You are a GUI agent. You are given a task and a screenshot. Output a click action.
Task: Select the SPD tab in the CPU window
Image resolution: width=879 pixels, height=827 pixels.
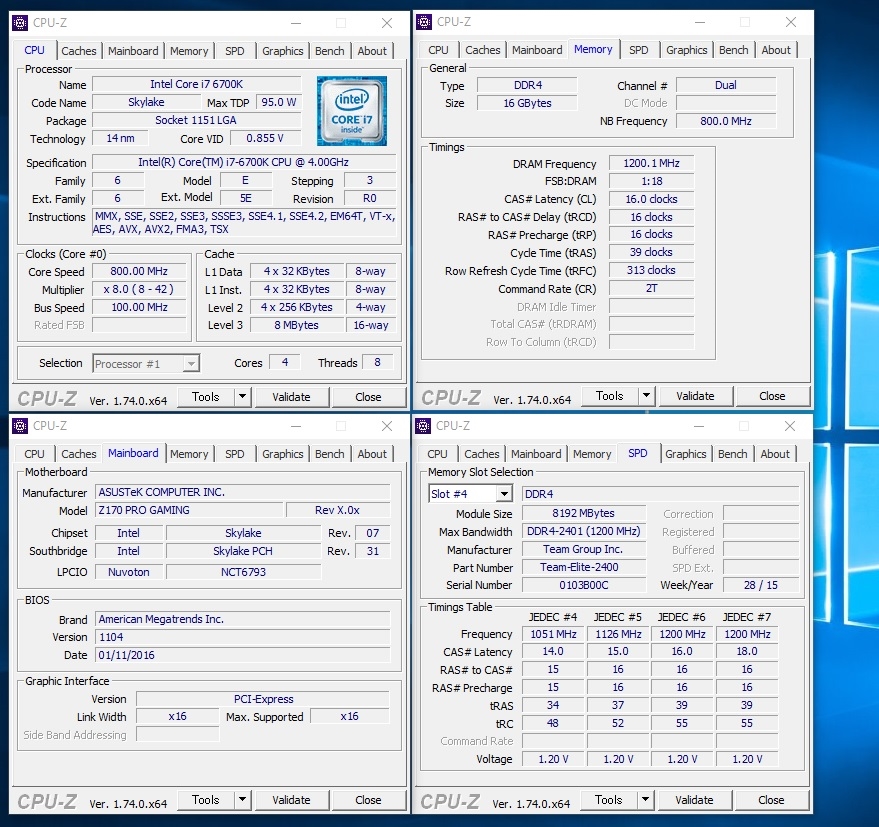click(234, 50)
